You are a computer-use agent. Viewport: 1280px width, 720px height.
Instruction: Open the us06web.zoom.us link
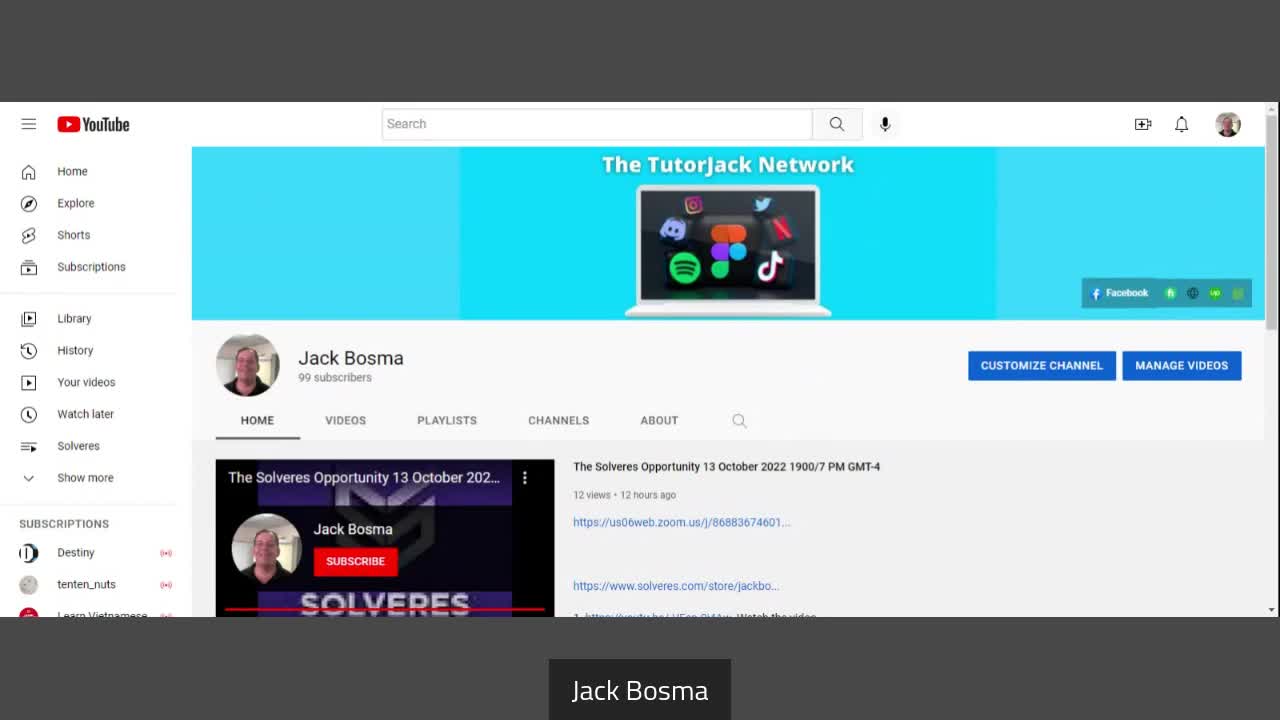click(681, 522)
